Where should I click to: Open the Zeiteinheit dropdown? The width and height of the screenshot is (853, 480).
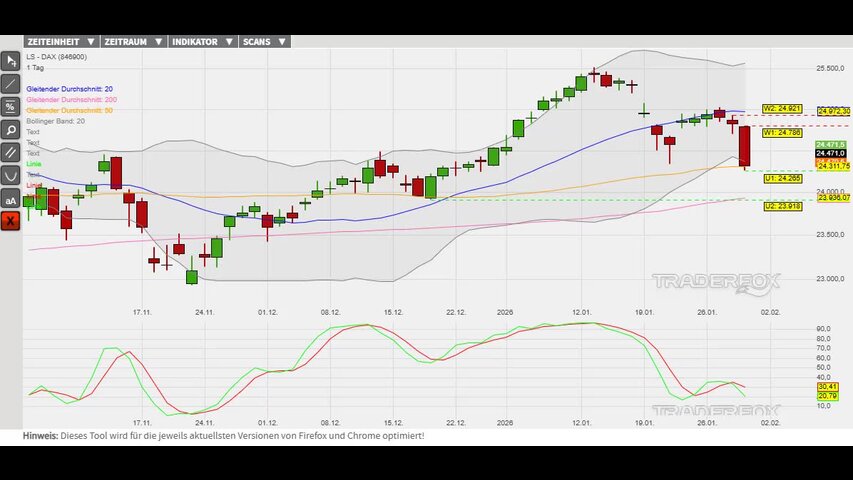tap(60, 42)
